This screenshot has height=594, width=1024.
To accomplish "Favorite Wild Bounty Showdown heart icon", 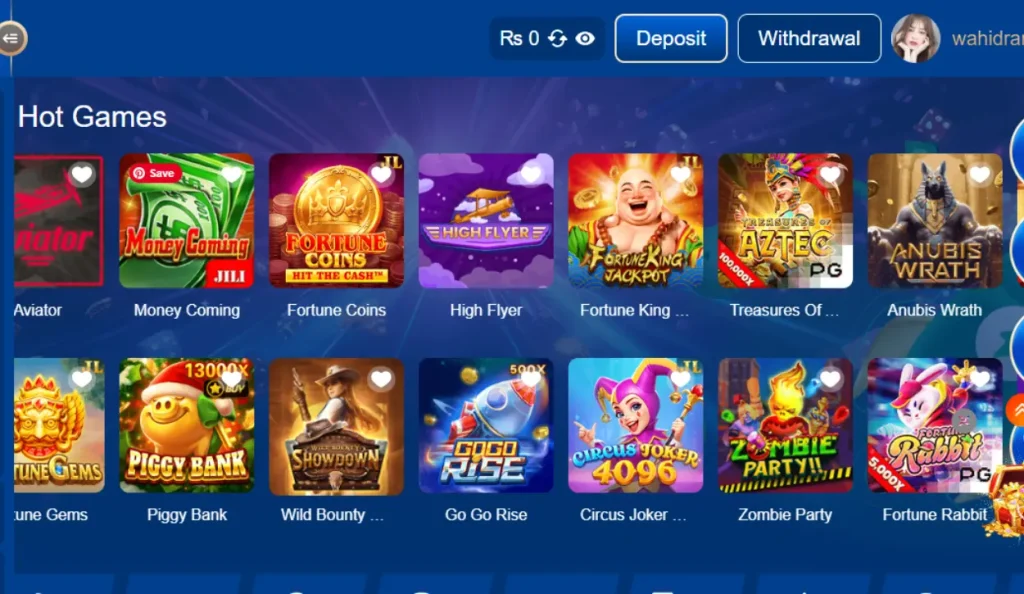I will pyautogui.click(x=381, y=379).
